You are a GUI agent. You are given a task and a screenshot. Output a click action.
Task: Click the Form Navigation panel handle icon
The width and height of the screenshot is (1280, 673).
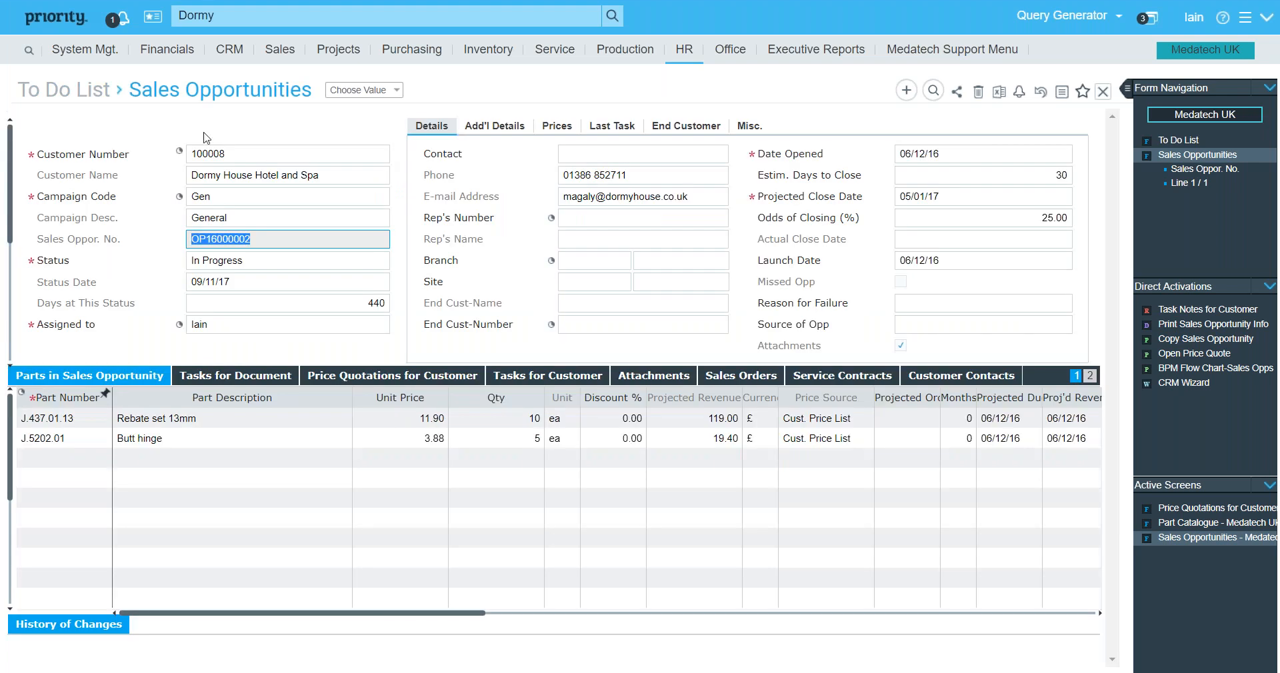click(x=1127, y=88)
